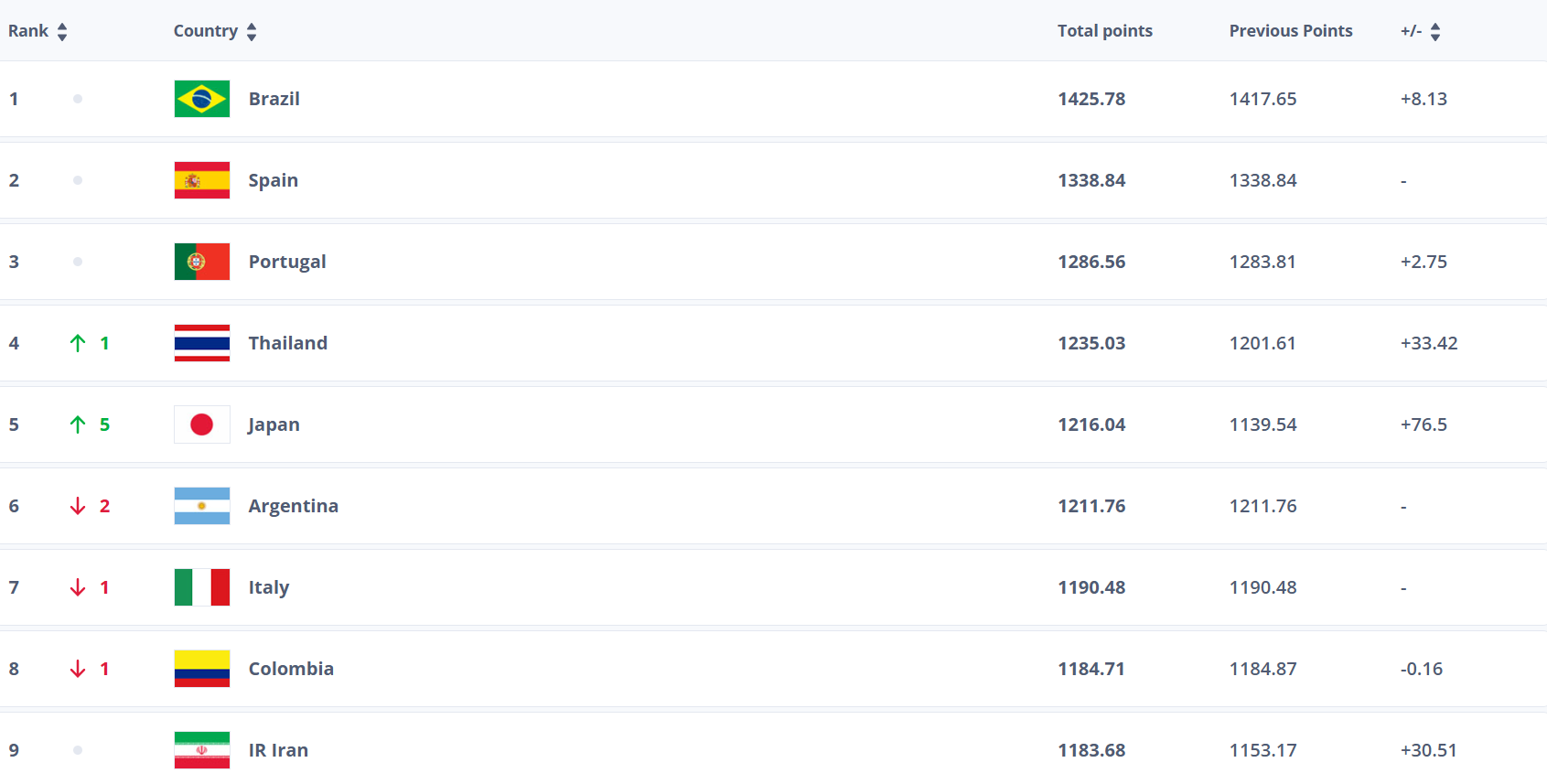Click the Spain flag icon
The image size is (1547, 784).
point(201,180)
